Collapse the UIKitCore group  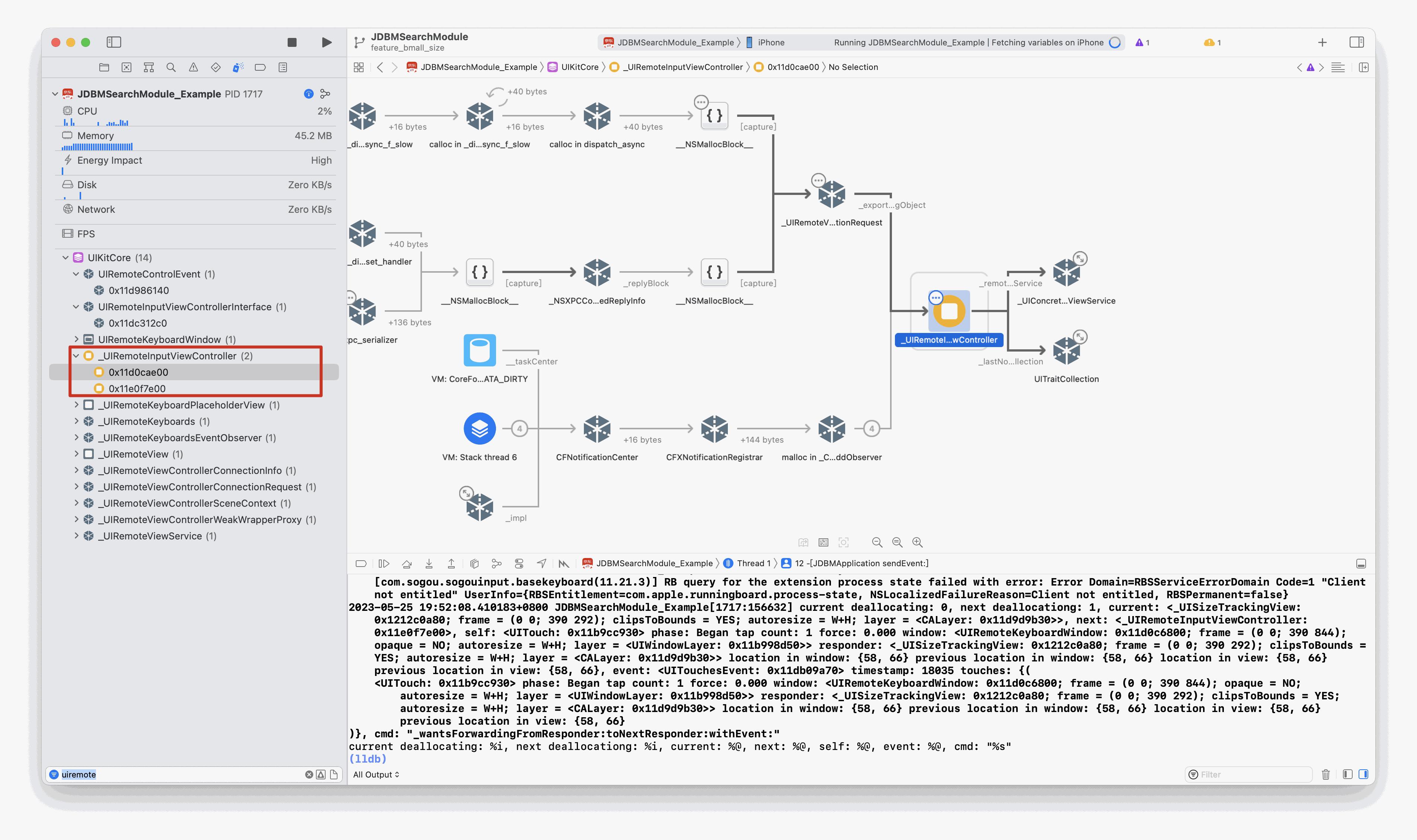pos(65,258)
